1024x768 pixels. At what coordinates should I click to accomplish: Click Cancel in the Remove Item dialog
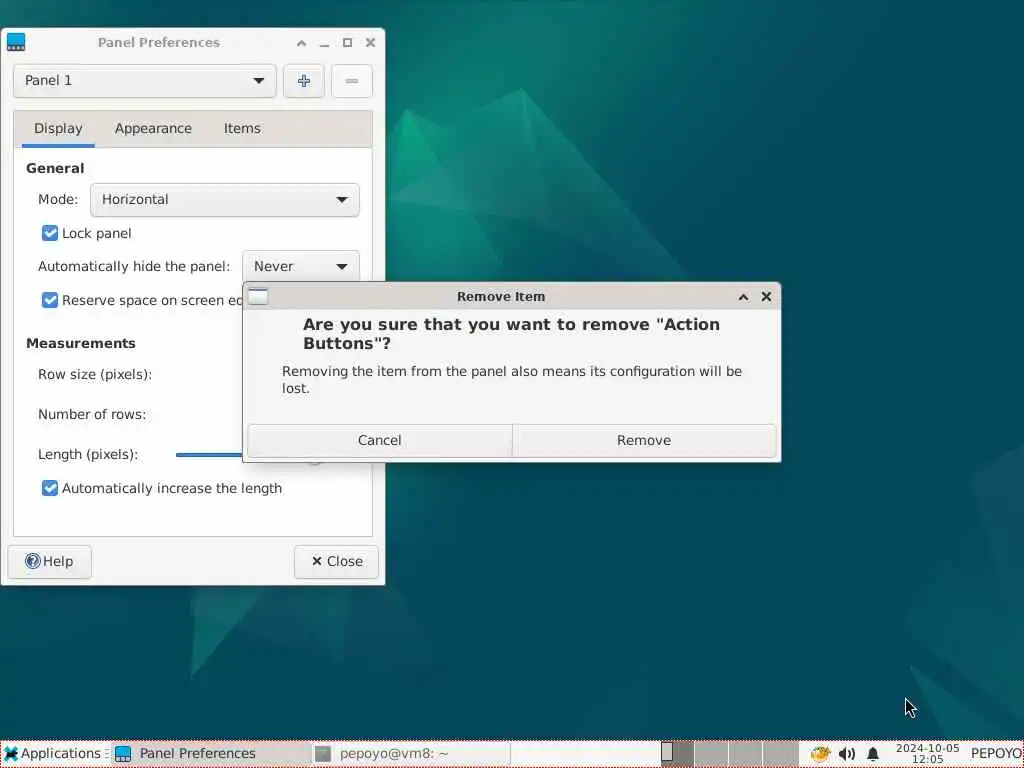click(x=379, y=441)
